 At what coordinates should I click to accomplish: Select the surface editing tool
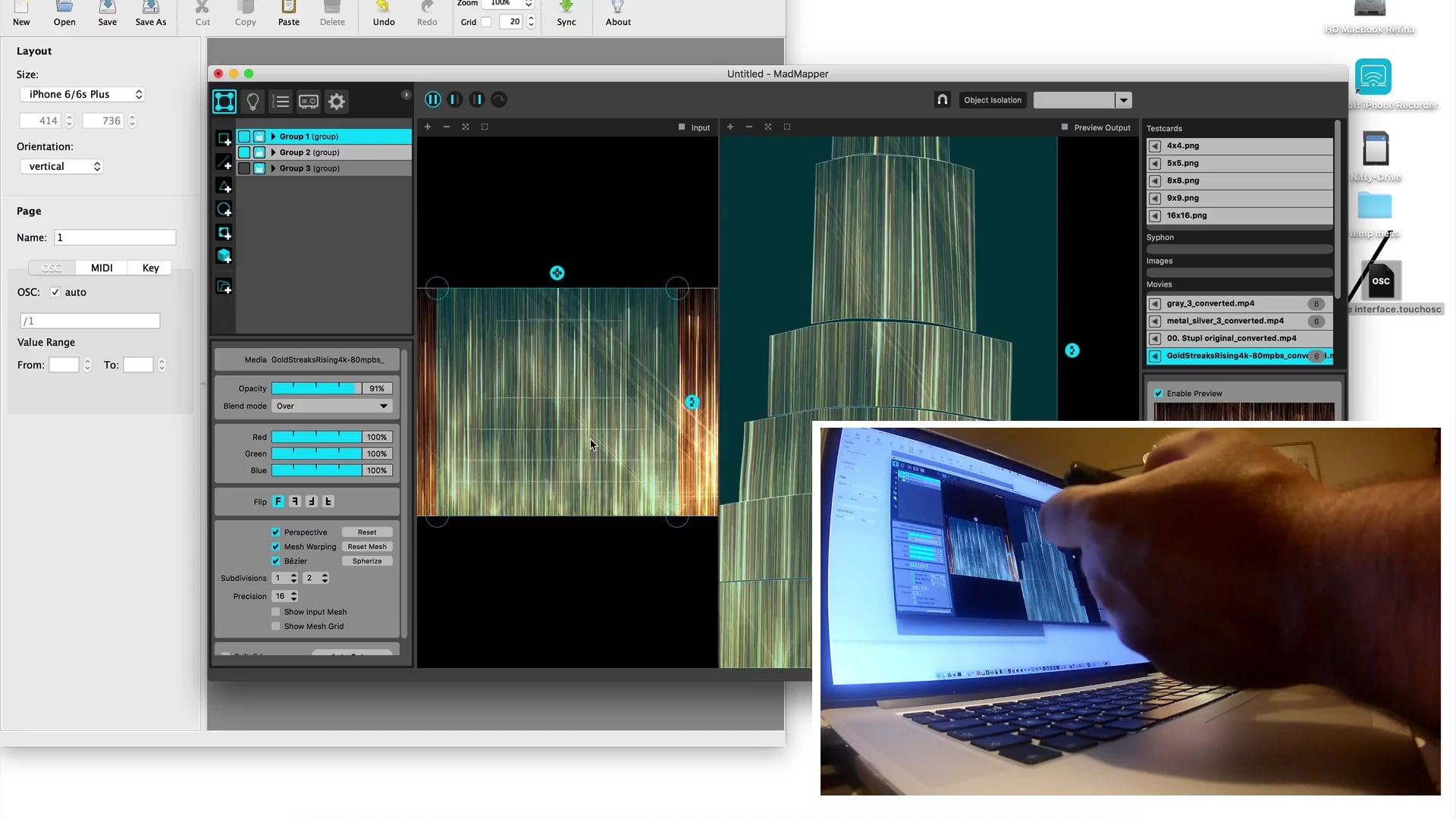[x=224, y=101]
